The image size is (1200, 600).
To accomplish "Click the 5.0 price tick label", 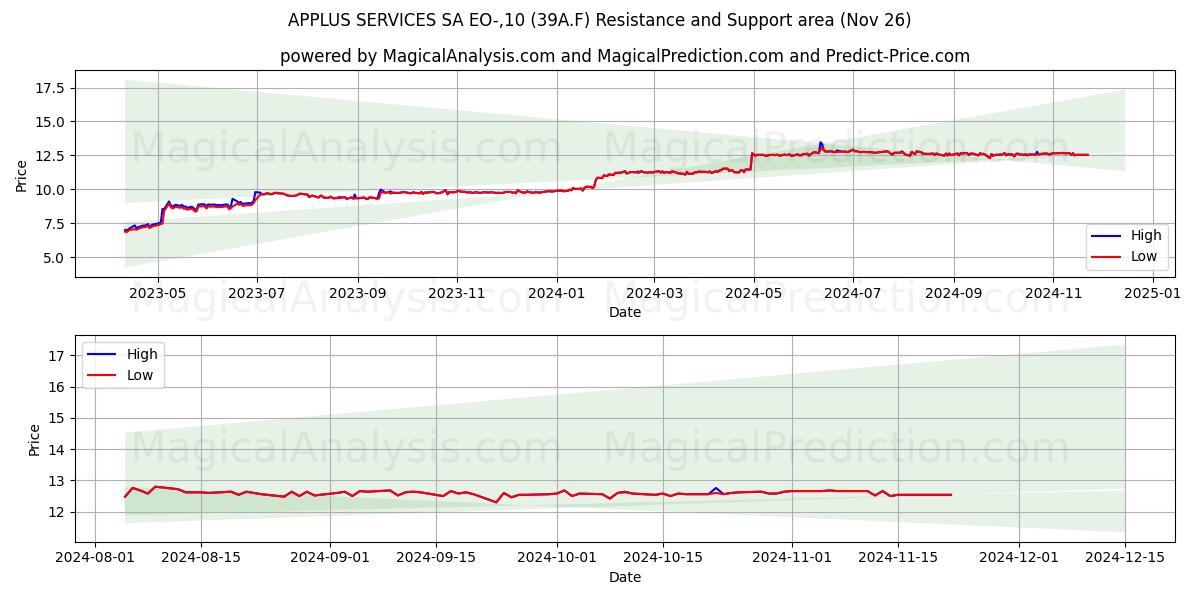I will point(55,258).
